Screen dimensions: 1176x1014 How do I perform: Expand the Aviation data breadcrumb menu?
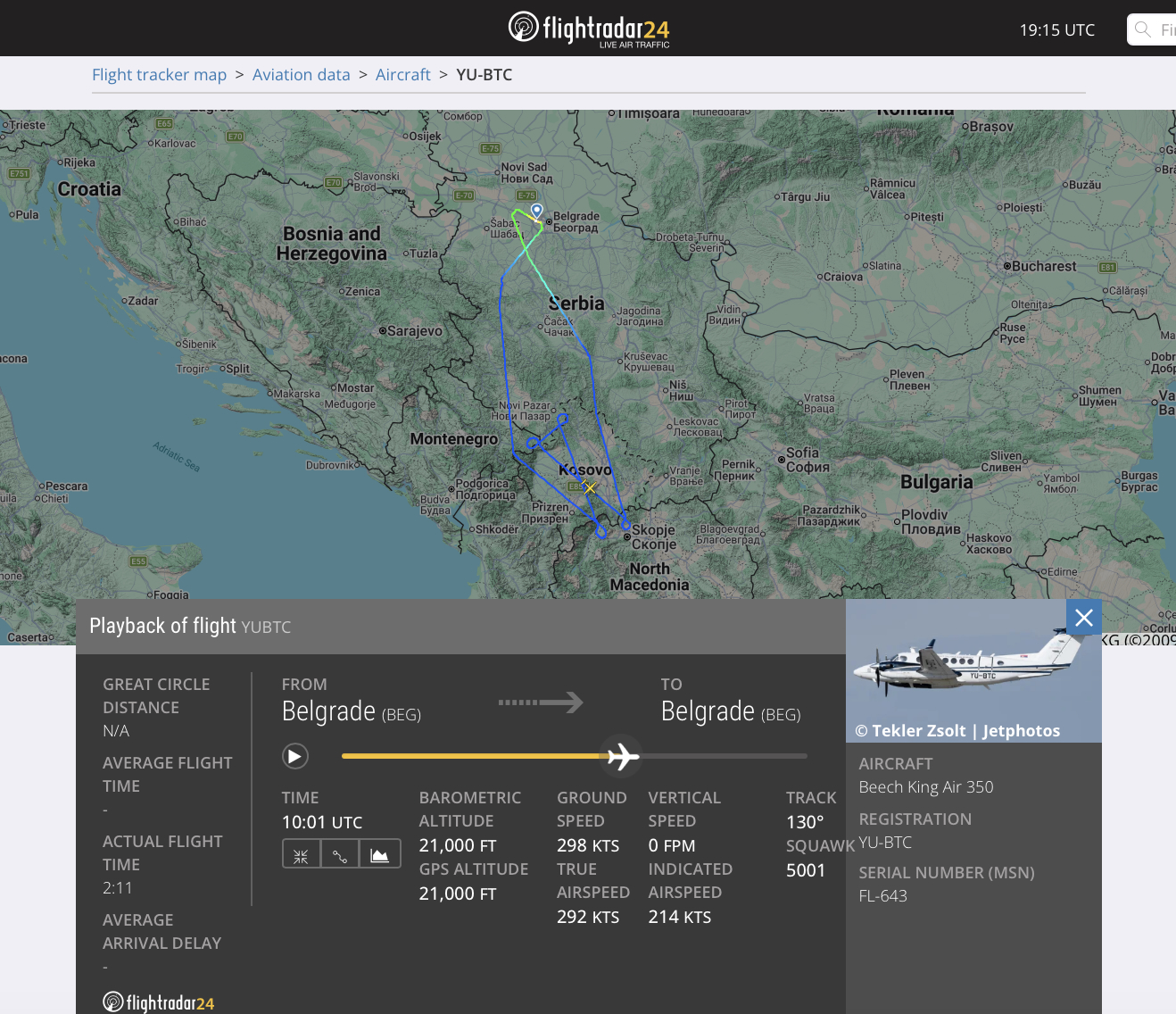302,74
